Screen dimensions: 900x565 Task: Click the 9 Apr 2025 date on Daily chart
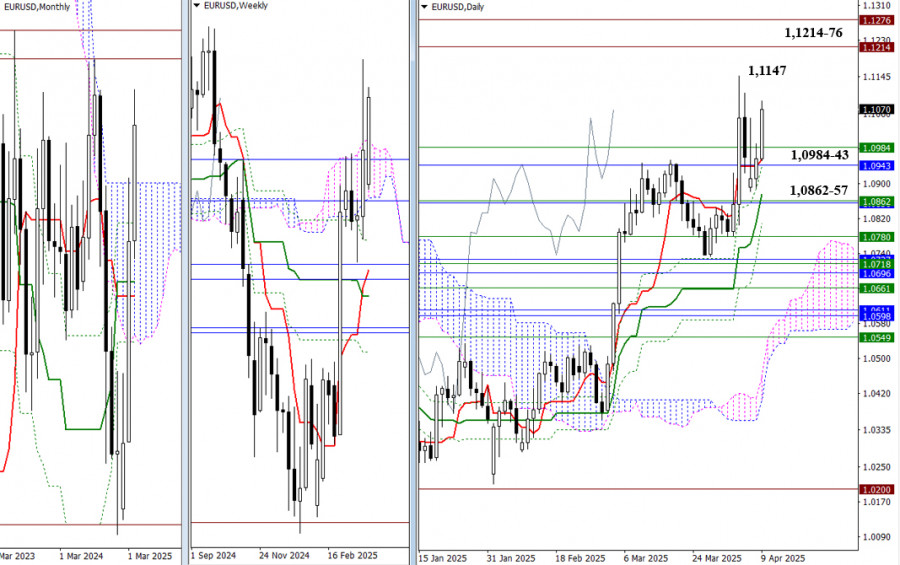click(x=783, y=558)
